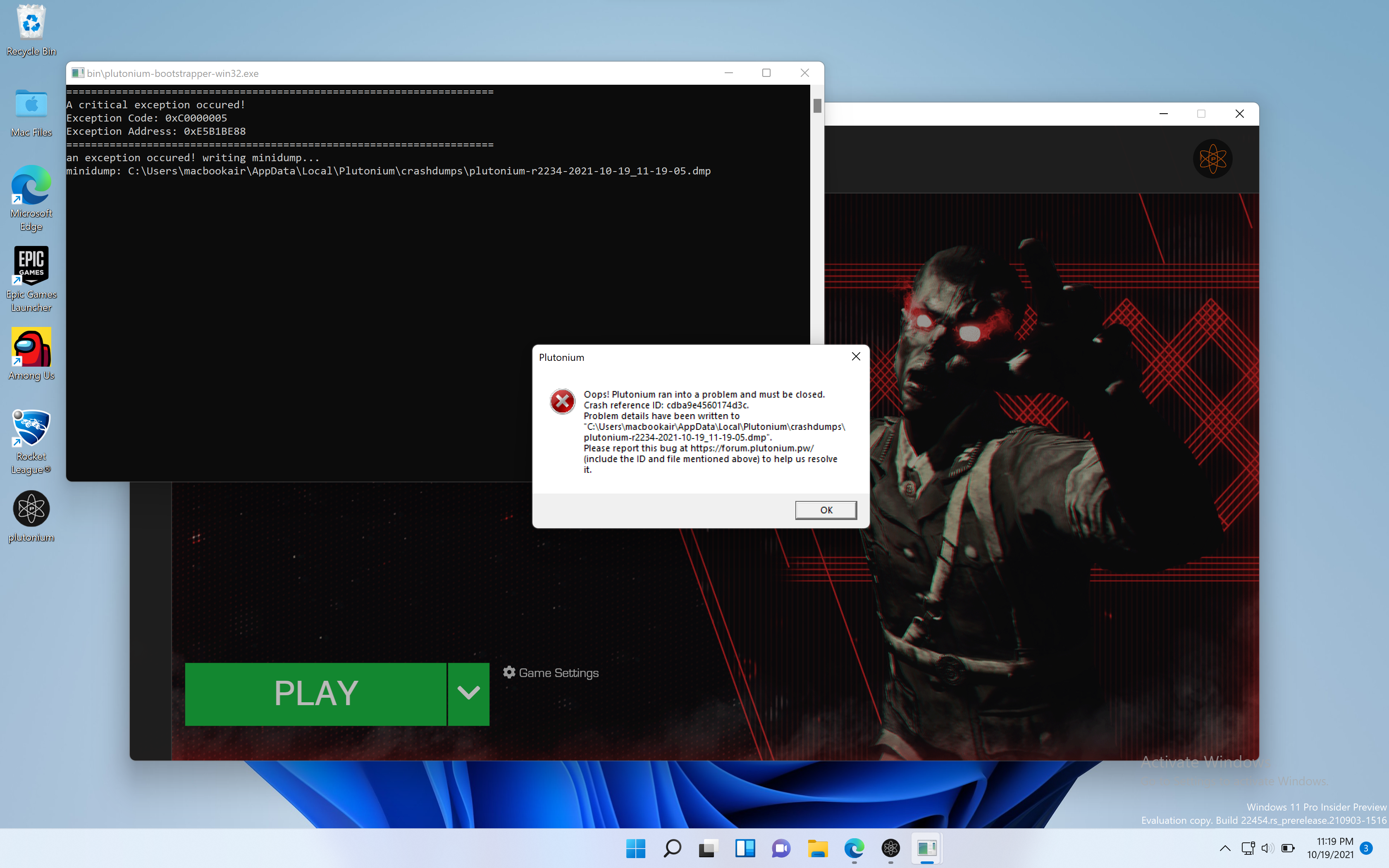
Task: Click OK in Plutonium error dialog
Action: point(826,510)
